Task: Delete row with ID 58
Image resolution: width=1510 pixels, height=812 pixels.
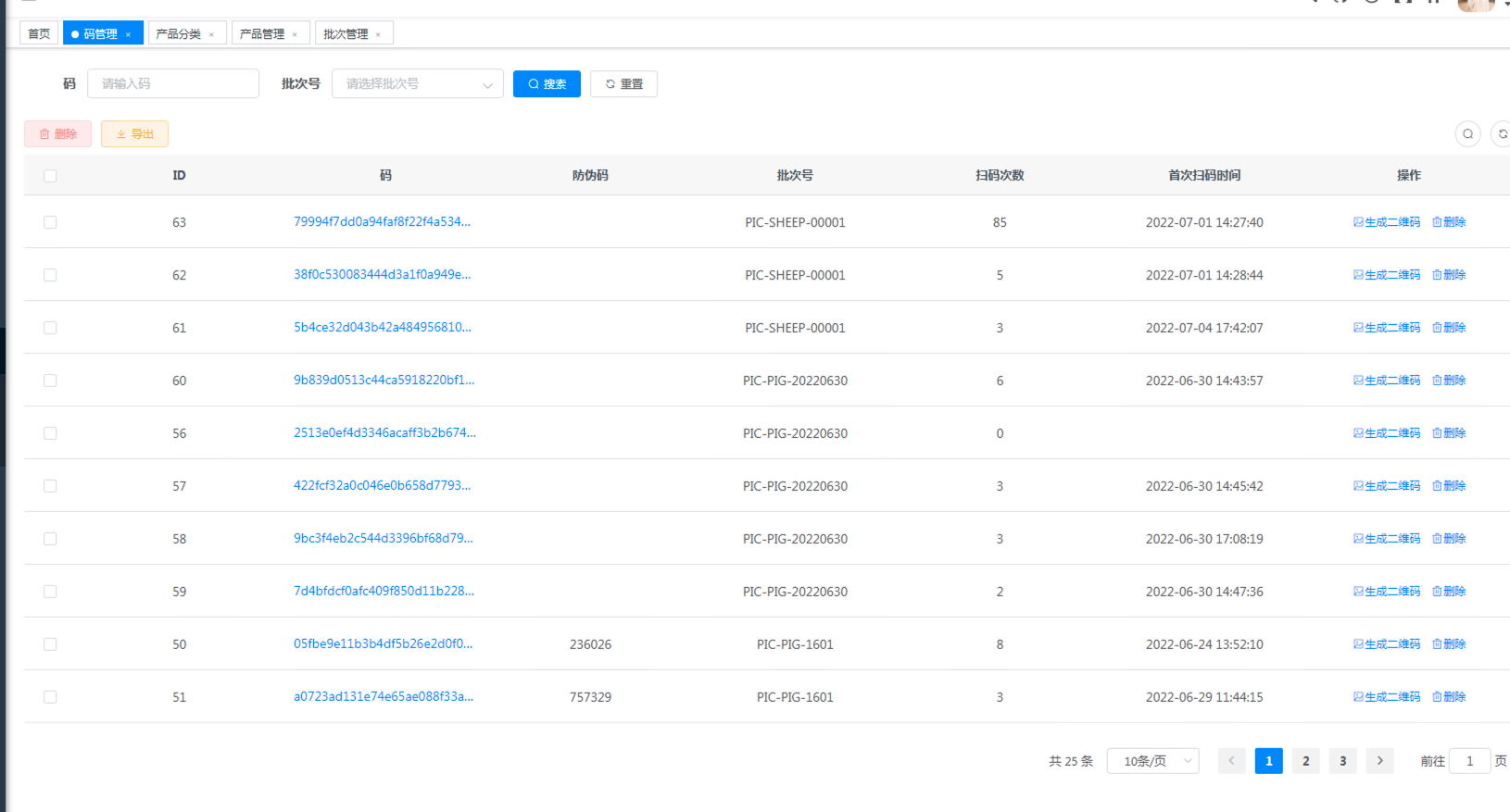Action: tap(1449, 539)
